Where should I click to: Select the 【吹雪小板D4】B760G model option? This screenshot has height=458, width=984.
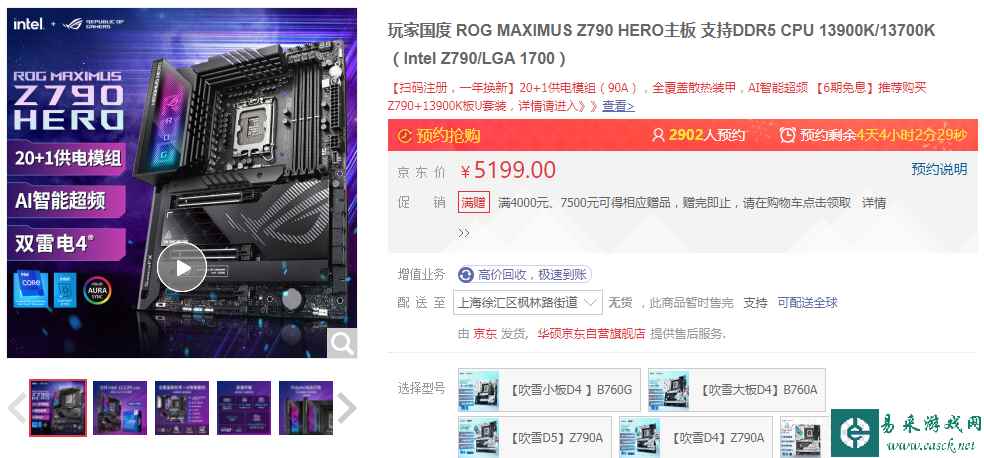point(550,390)
